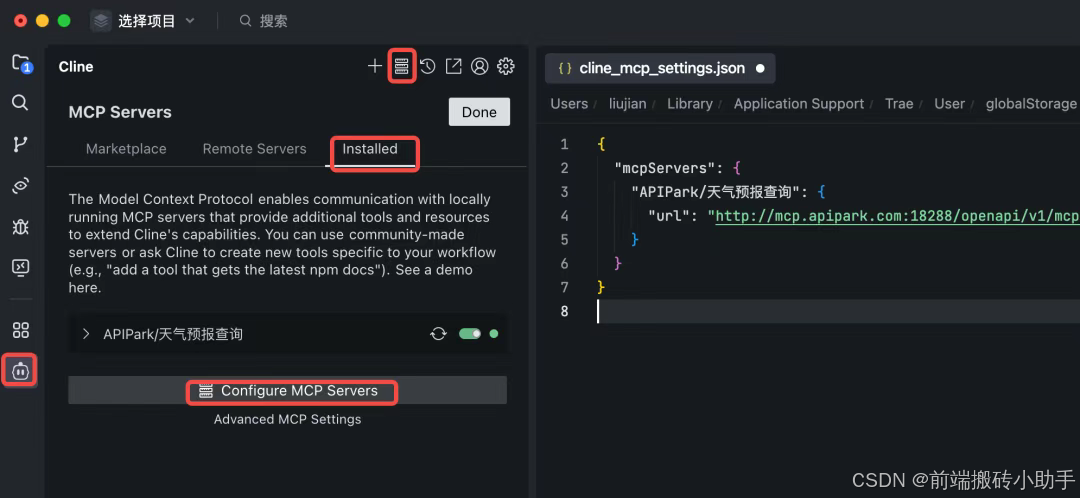The width and height of the screenshot is (1080, 498).
Task: Open Cline in editor popout icon
Action: (453, 66)
